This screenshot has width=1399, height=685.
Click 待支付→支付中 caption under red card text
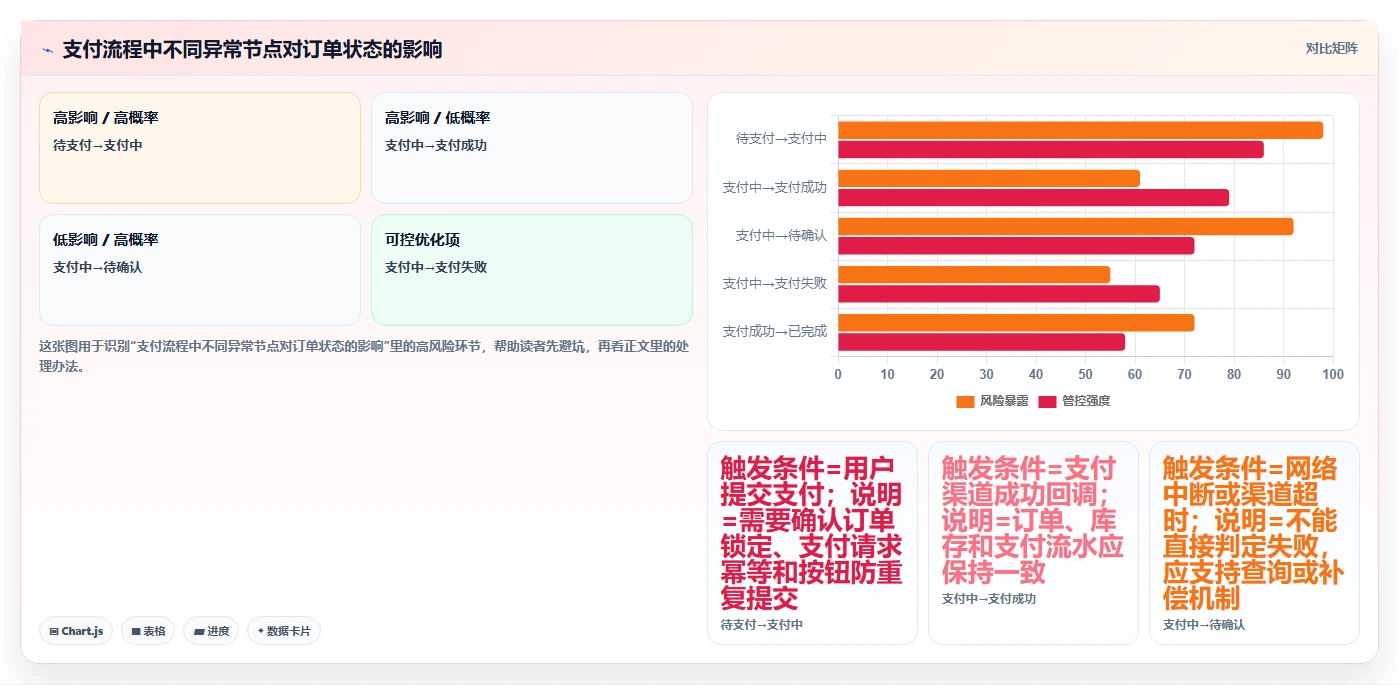coord(762,625)
